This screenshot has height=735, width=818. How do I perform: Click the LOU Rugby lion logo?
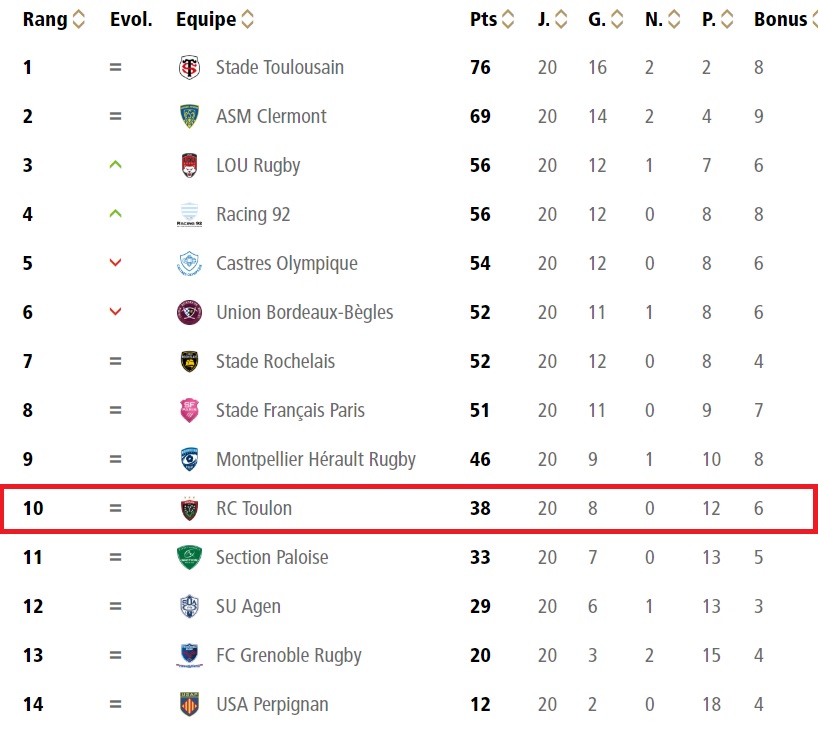pyautogui.click(x=189, y=165)
